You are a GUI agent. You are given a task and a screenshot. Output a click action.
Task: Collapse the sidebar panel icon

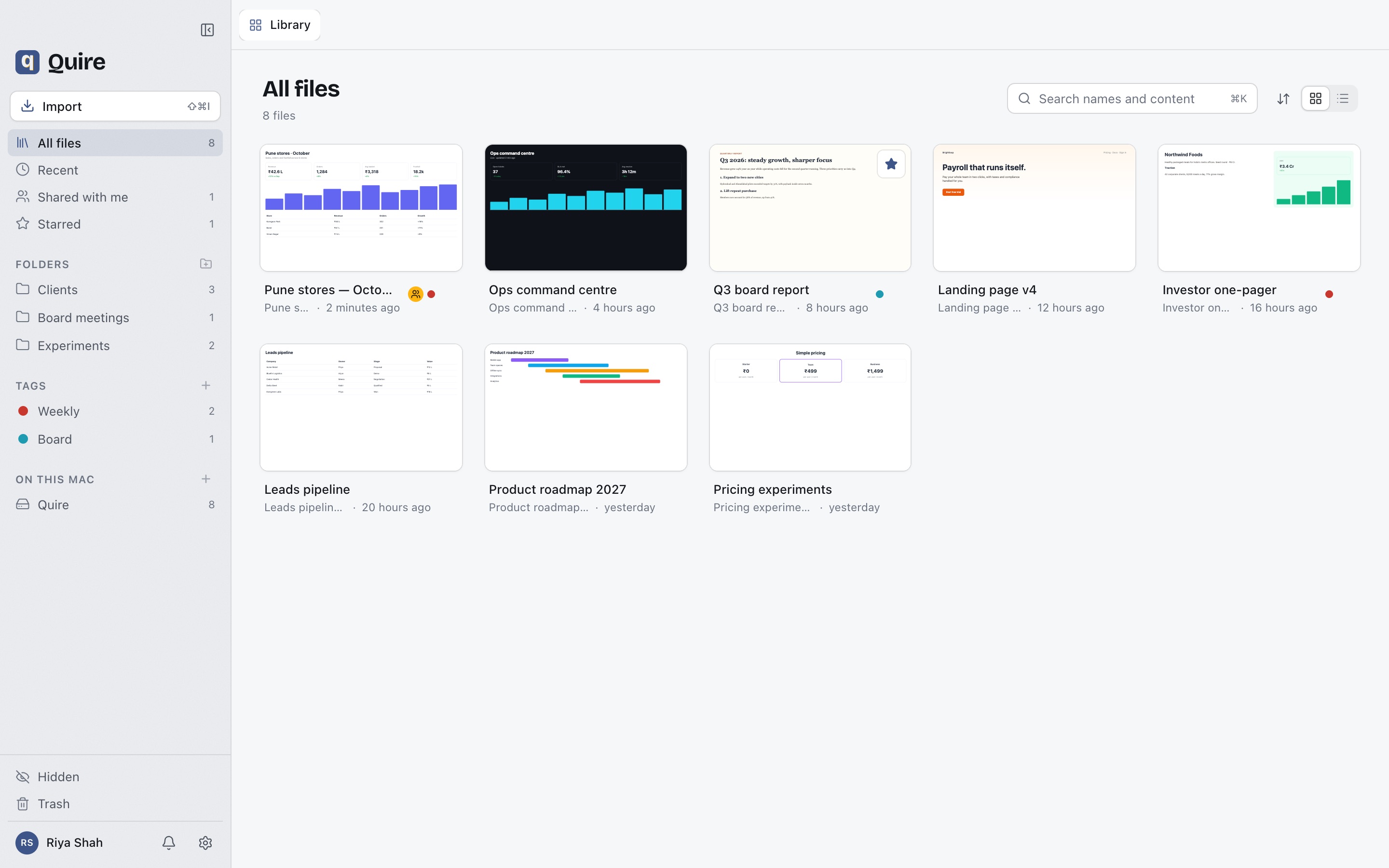click(207, 30)
